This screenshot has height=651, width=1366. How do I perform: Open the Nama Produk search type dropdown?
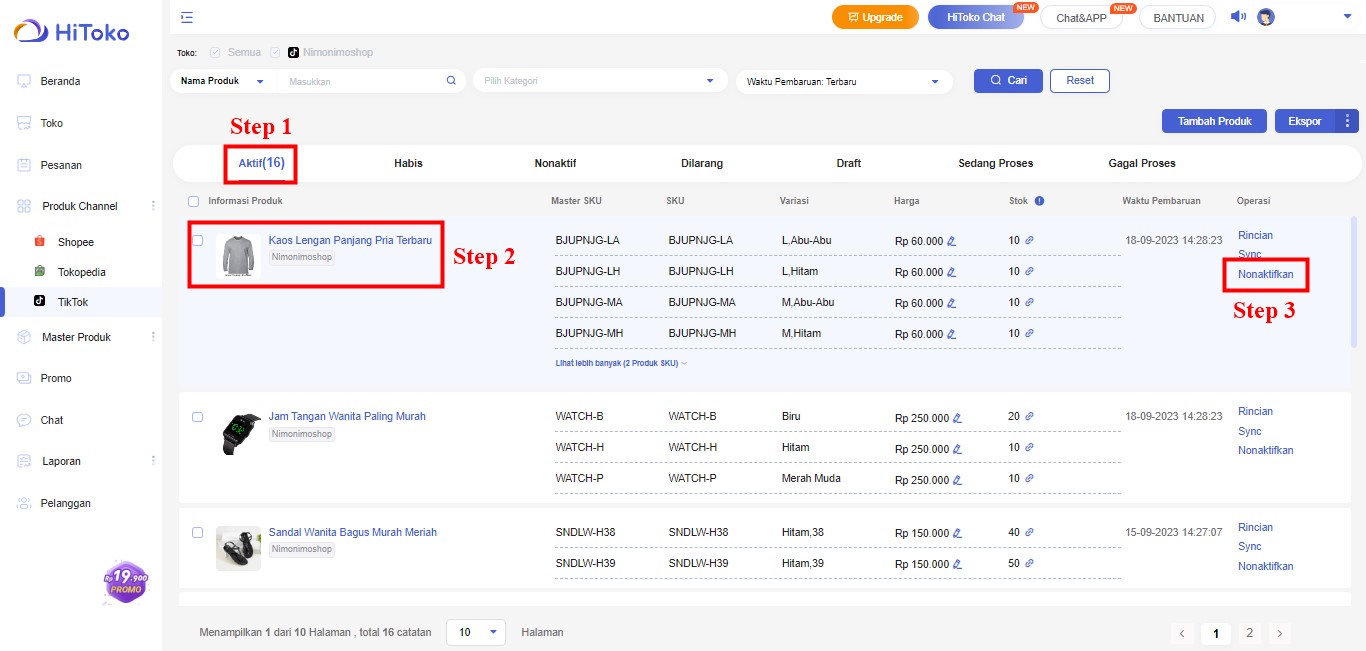click(220, 81)
